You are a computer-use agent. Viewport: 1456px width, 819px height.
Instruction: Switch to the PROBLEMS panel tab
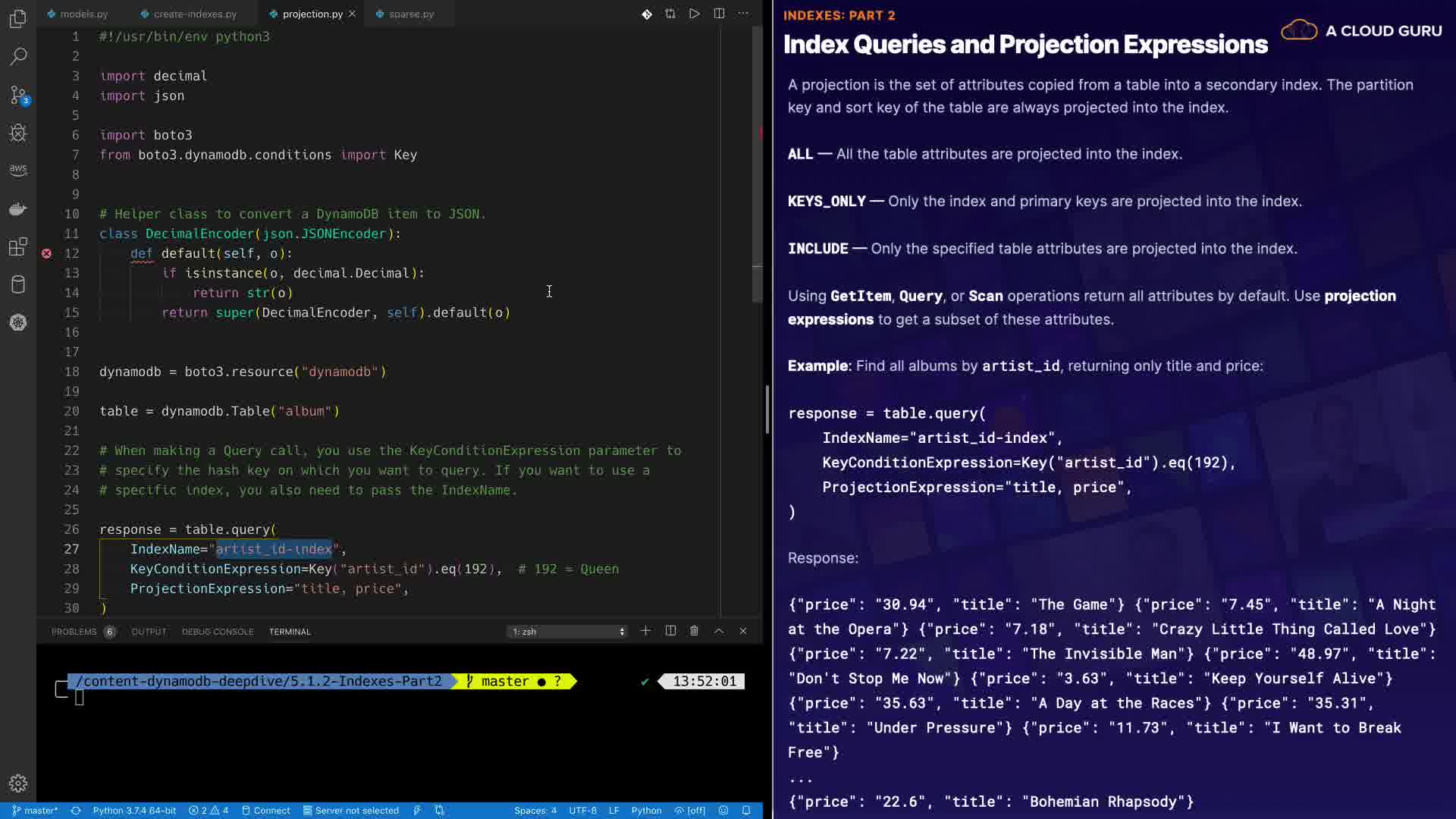[74, 632]
